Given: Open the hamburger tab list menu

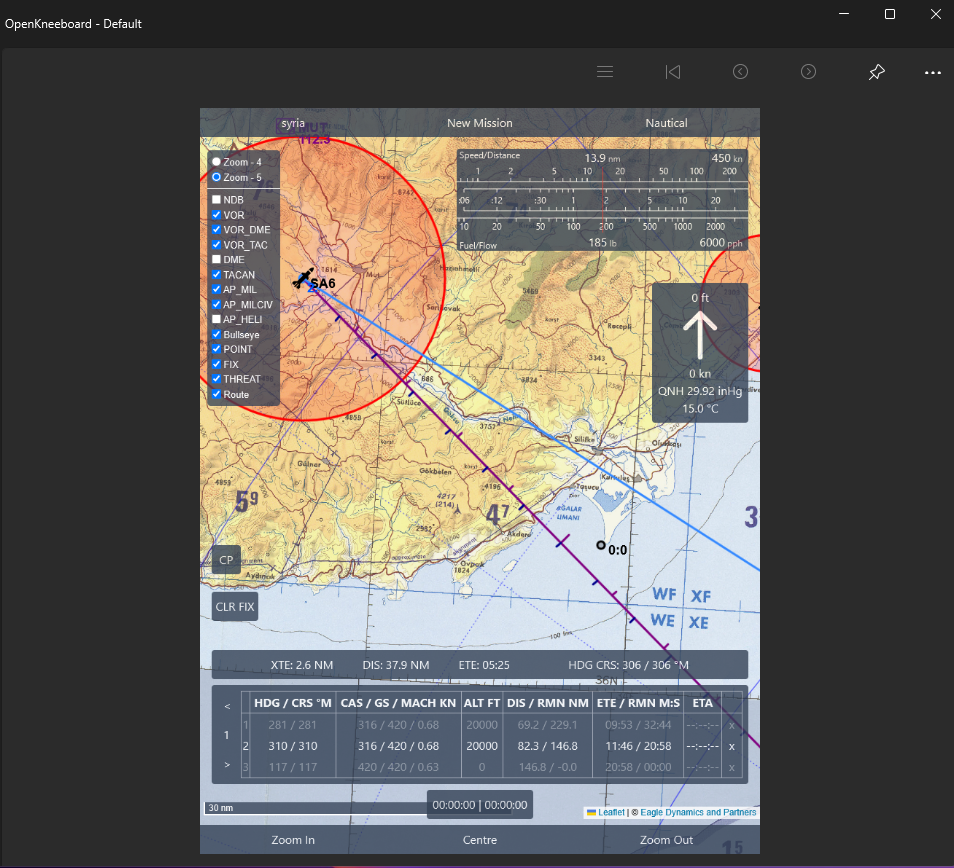Looking at the screenshot, I should (x=605, y=72).
